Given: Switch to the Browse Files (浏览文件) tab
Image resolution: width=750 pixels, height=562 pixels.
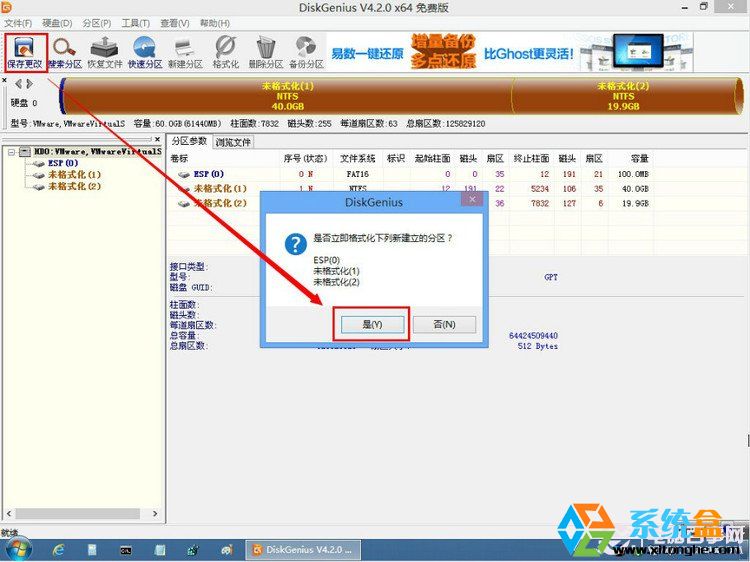Looking at the screenshot, I should coord(233,142).
